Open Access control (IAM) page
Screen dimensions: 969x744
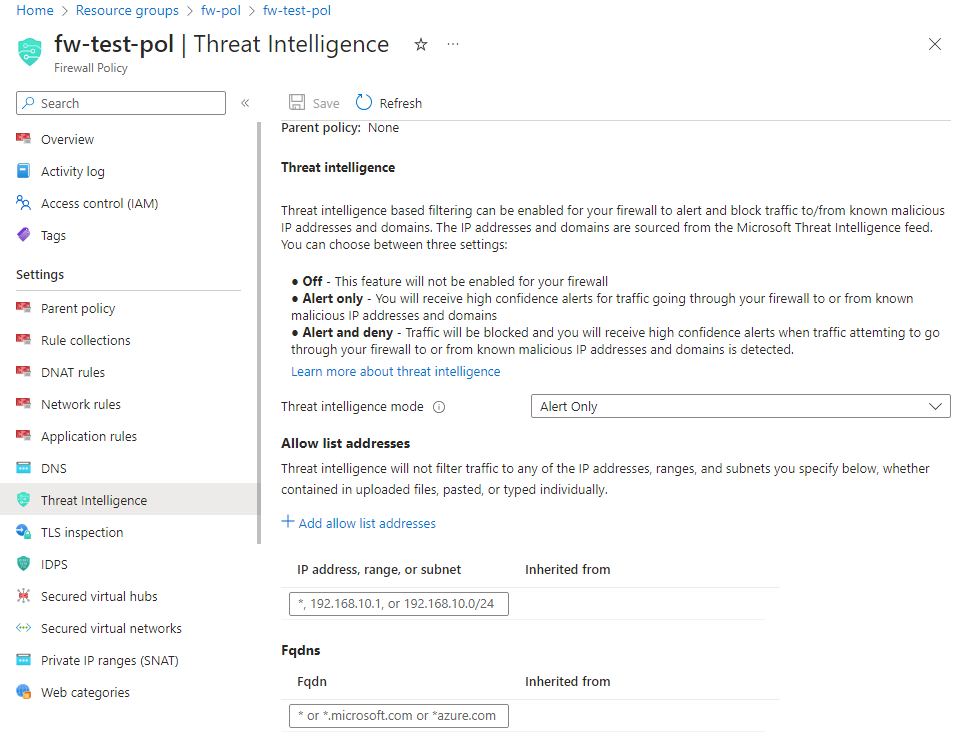tap(99, 204)
